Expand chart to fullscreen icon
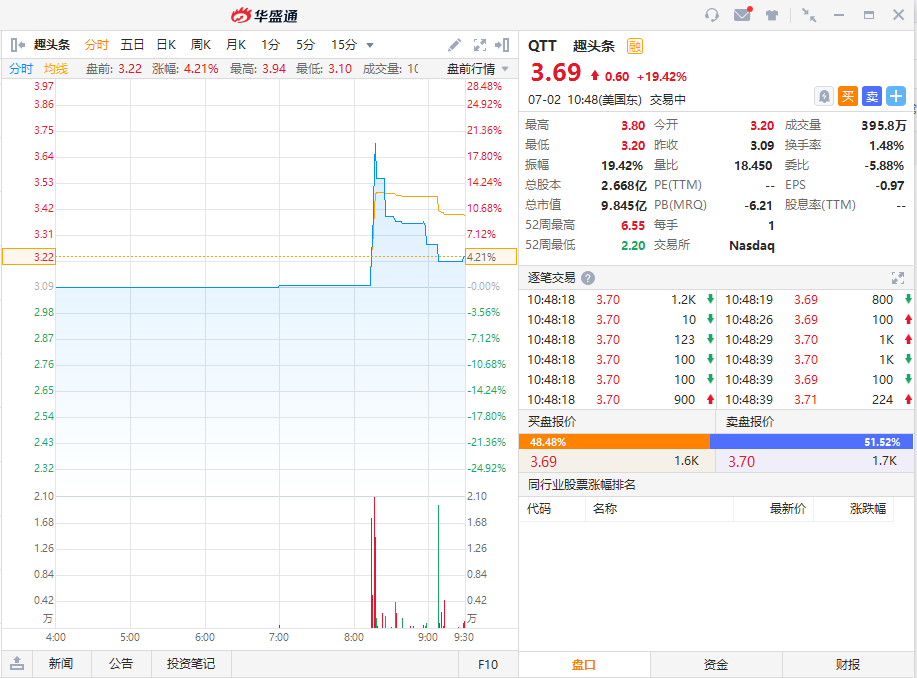917x678 pixels. [480, 45]
